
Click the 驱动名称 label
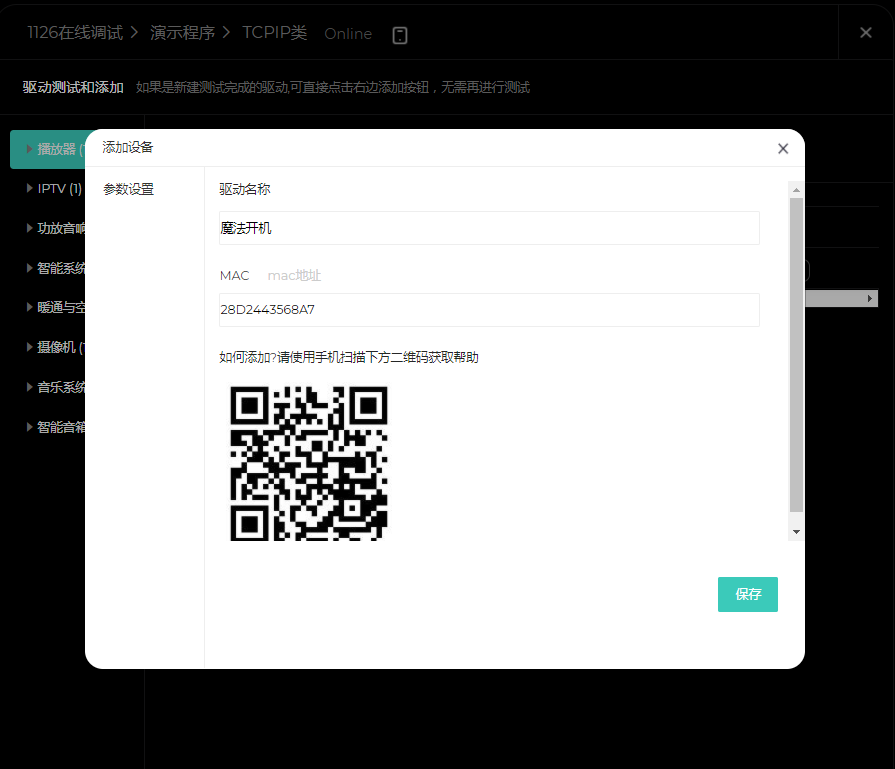click(x=245, y=190)
